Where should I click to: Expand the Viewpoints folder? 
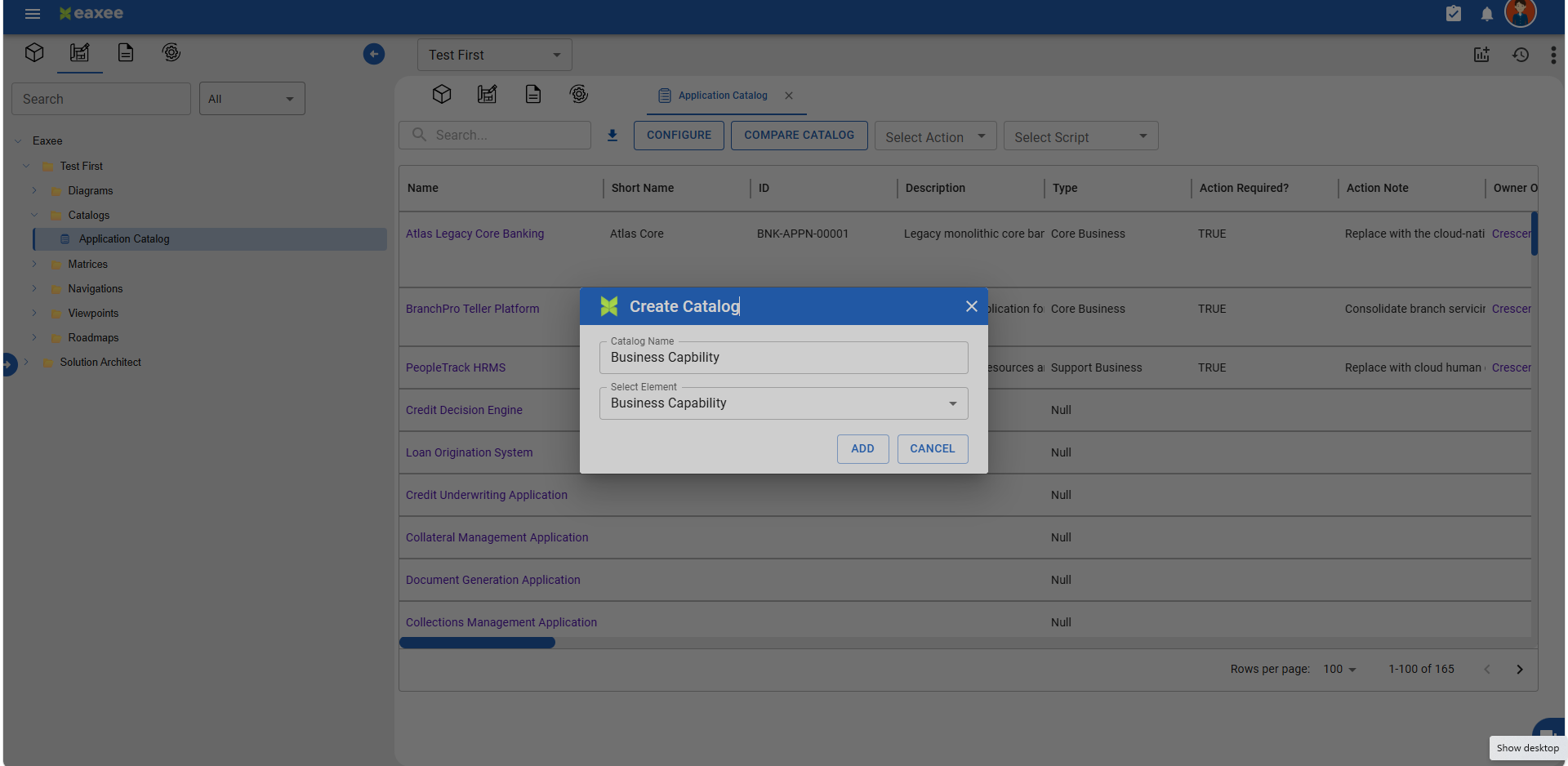(x=34, y=313)
